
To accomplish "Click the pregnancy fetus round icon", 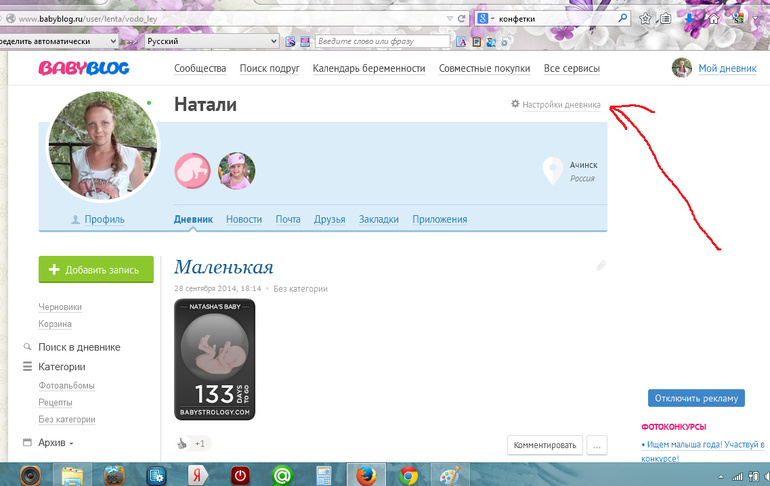I will pyautogui.click(x=192, y=171).
